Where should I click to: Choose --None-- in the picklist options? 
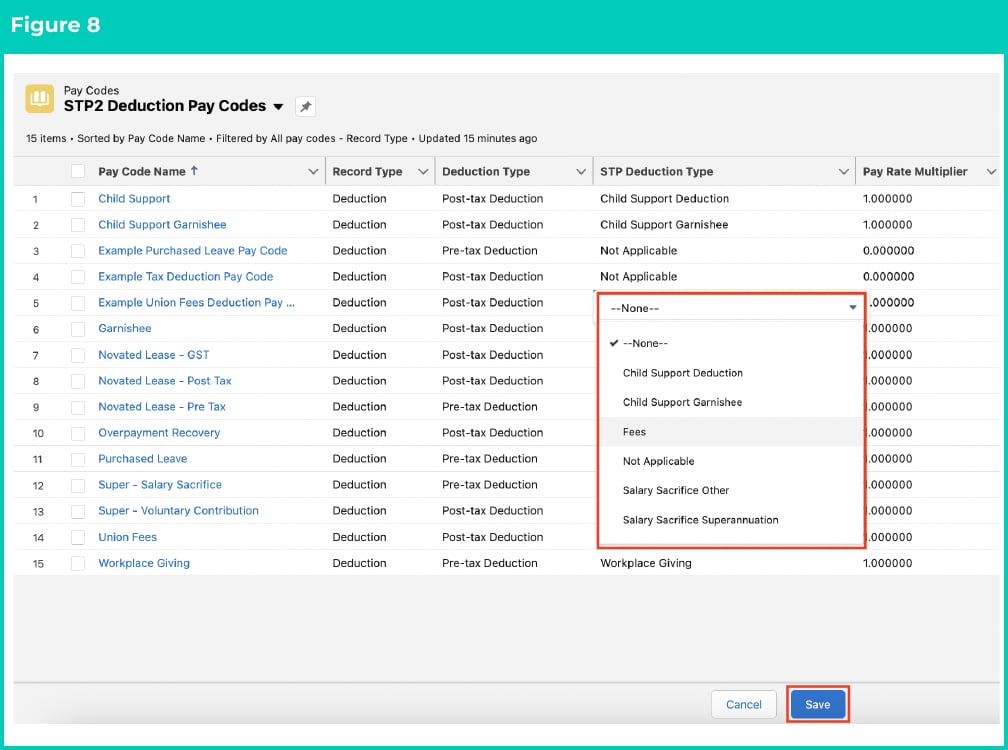pos(732,343)
